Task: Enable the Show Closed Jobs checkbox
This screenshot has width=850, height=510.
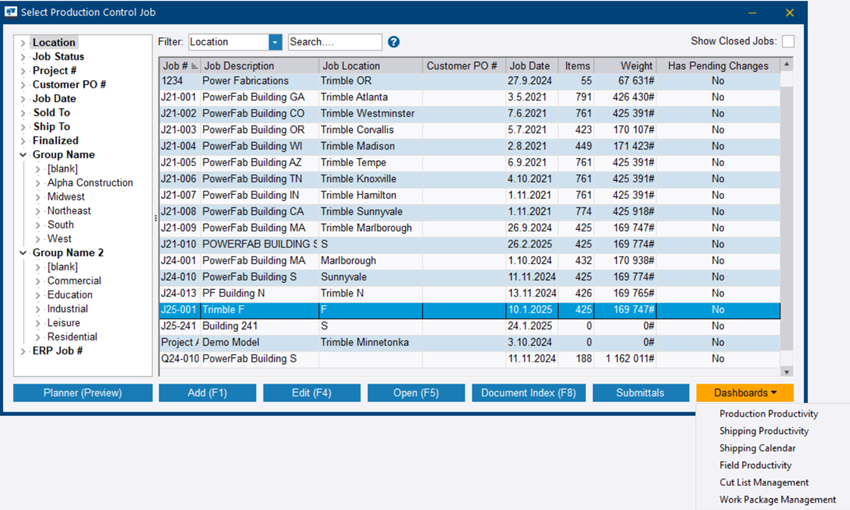Action: (x=788, y=42)
